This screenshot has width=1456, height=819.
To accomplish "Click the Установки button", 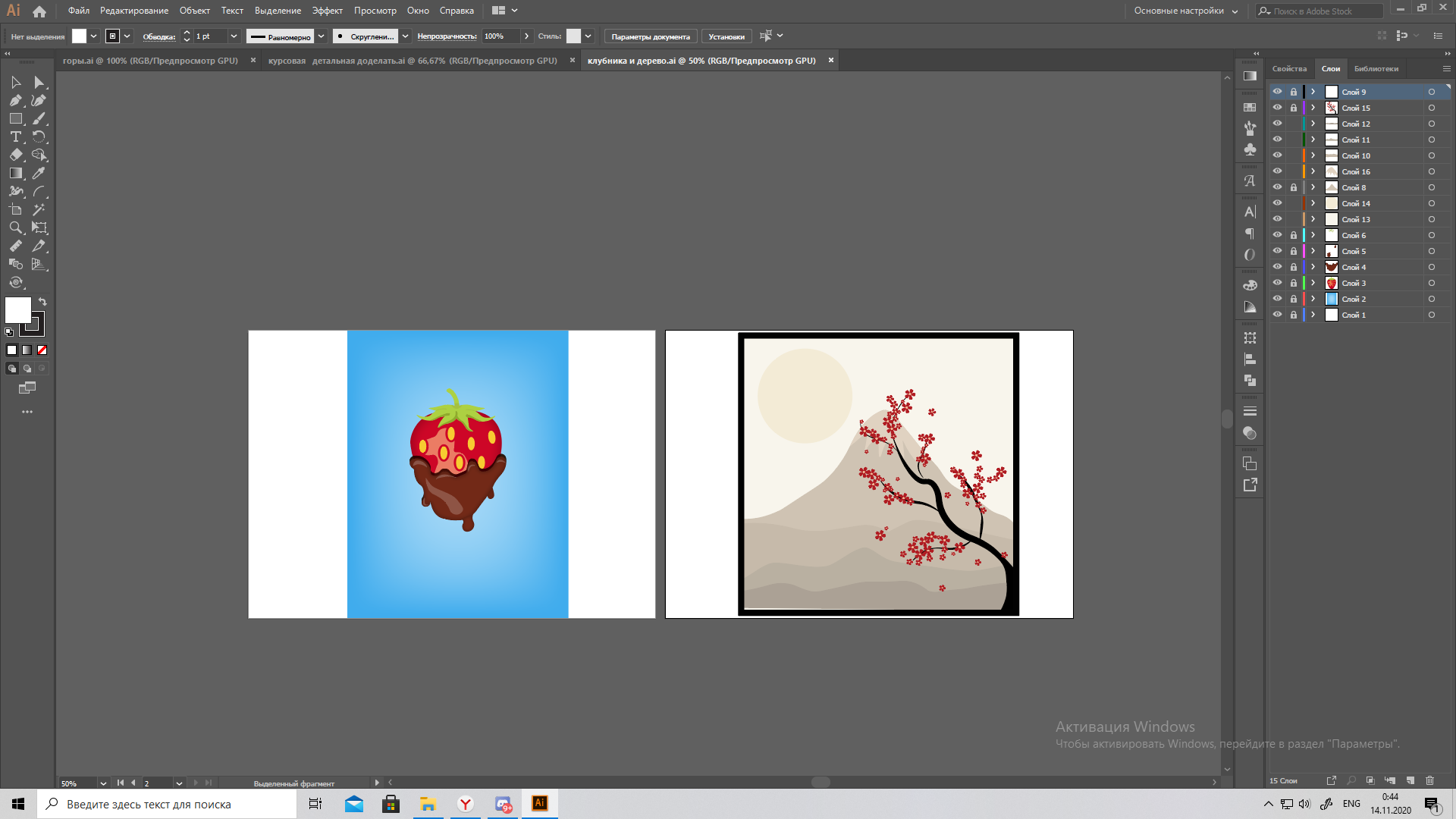I will click(x=726, y=36).
